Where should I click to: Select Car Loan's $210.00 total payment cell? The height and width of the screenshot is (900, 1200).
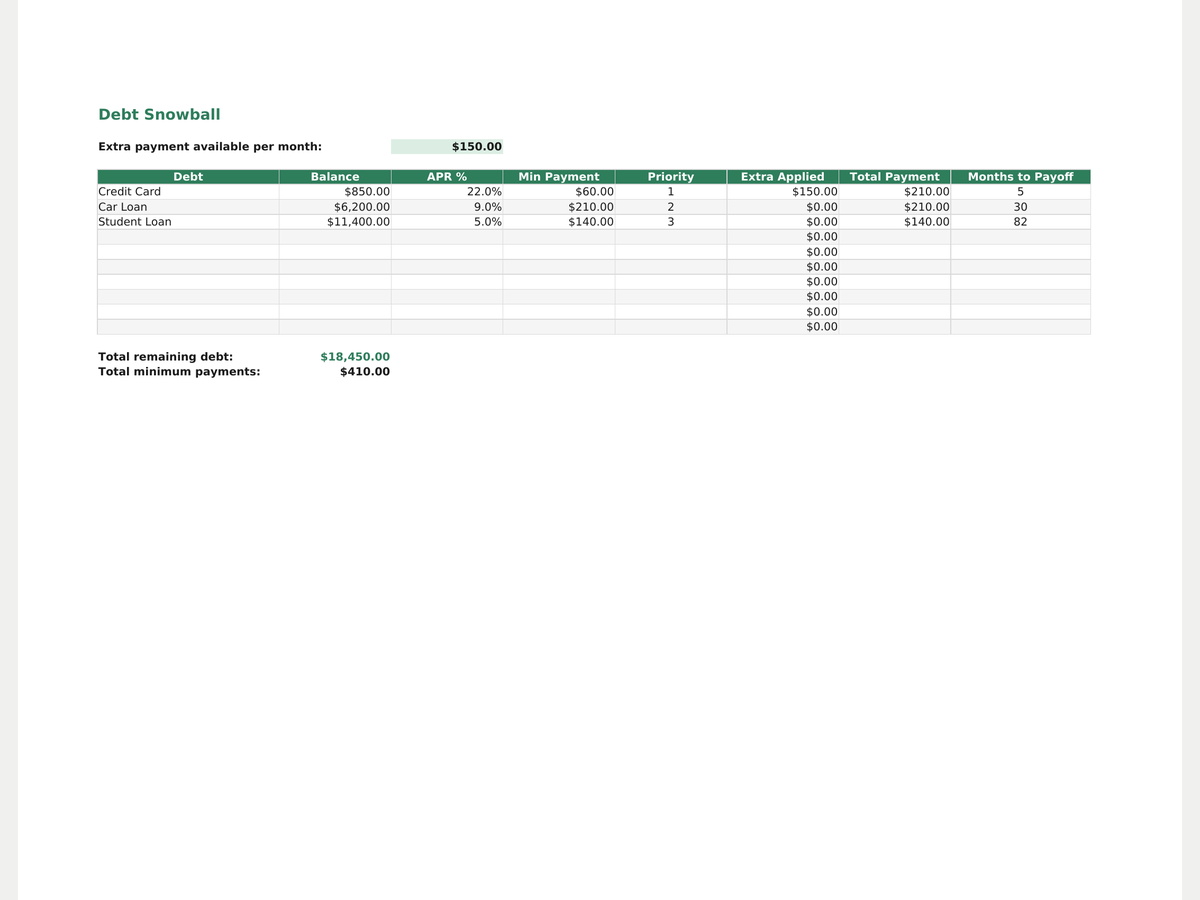point(895,207)
